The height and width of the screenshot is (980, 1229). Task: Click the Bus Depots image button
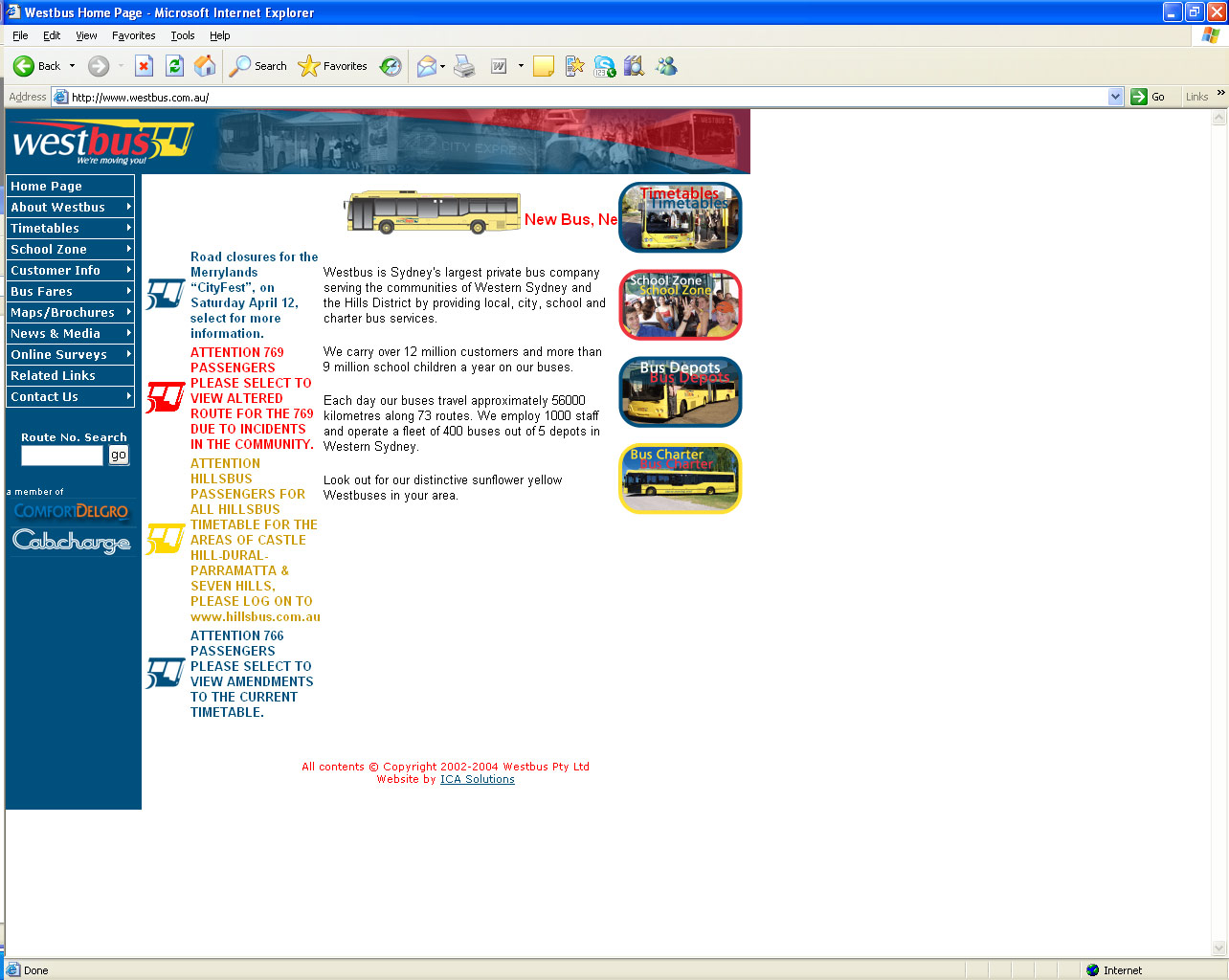click(x=681, y=391)
